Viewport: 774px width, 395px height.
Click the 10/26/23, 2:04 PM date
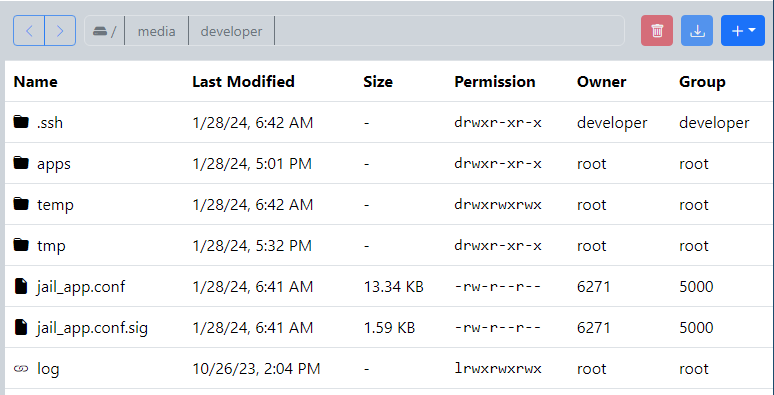pos(256,369)
